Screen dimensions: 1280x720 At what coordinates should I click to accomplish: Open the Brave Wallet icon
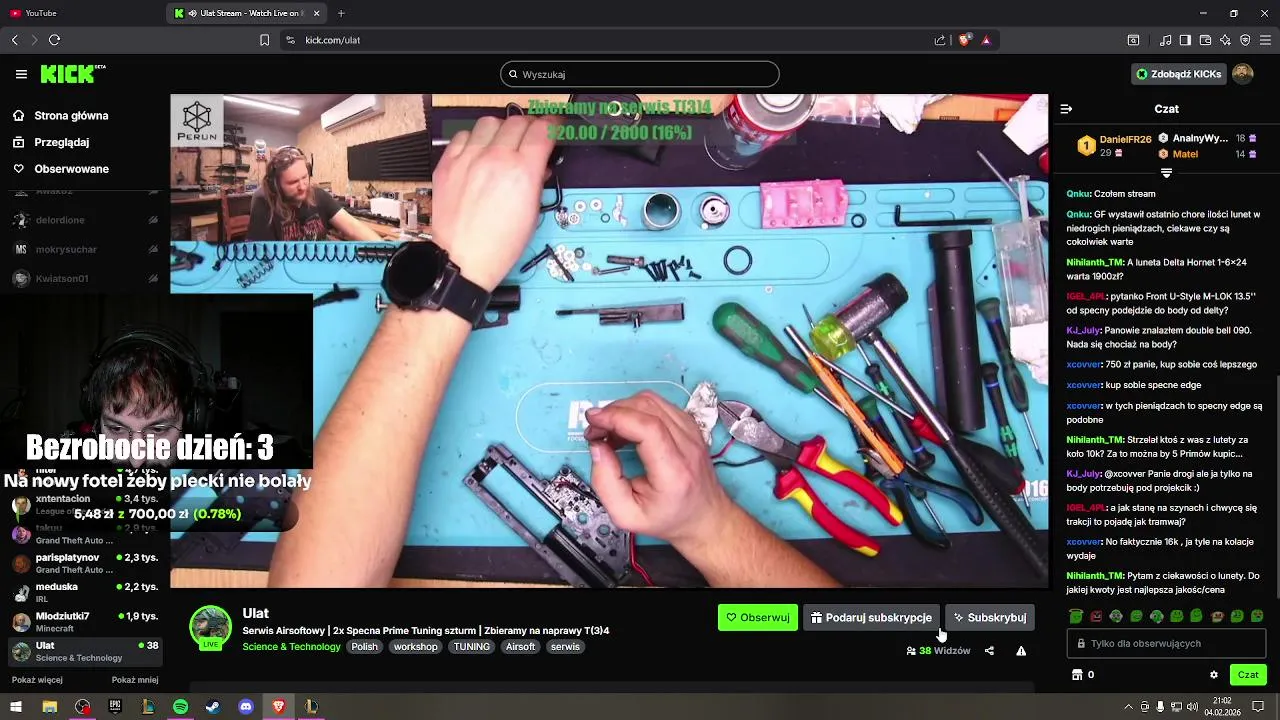(1205, 40)
